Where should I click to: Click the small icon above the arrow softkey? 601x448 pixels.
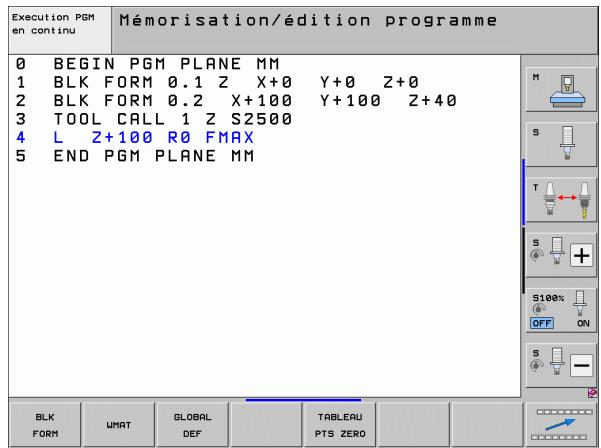tap(592, 393)
